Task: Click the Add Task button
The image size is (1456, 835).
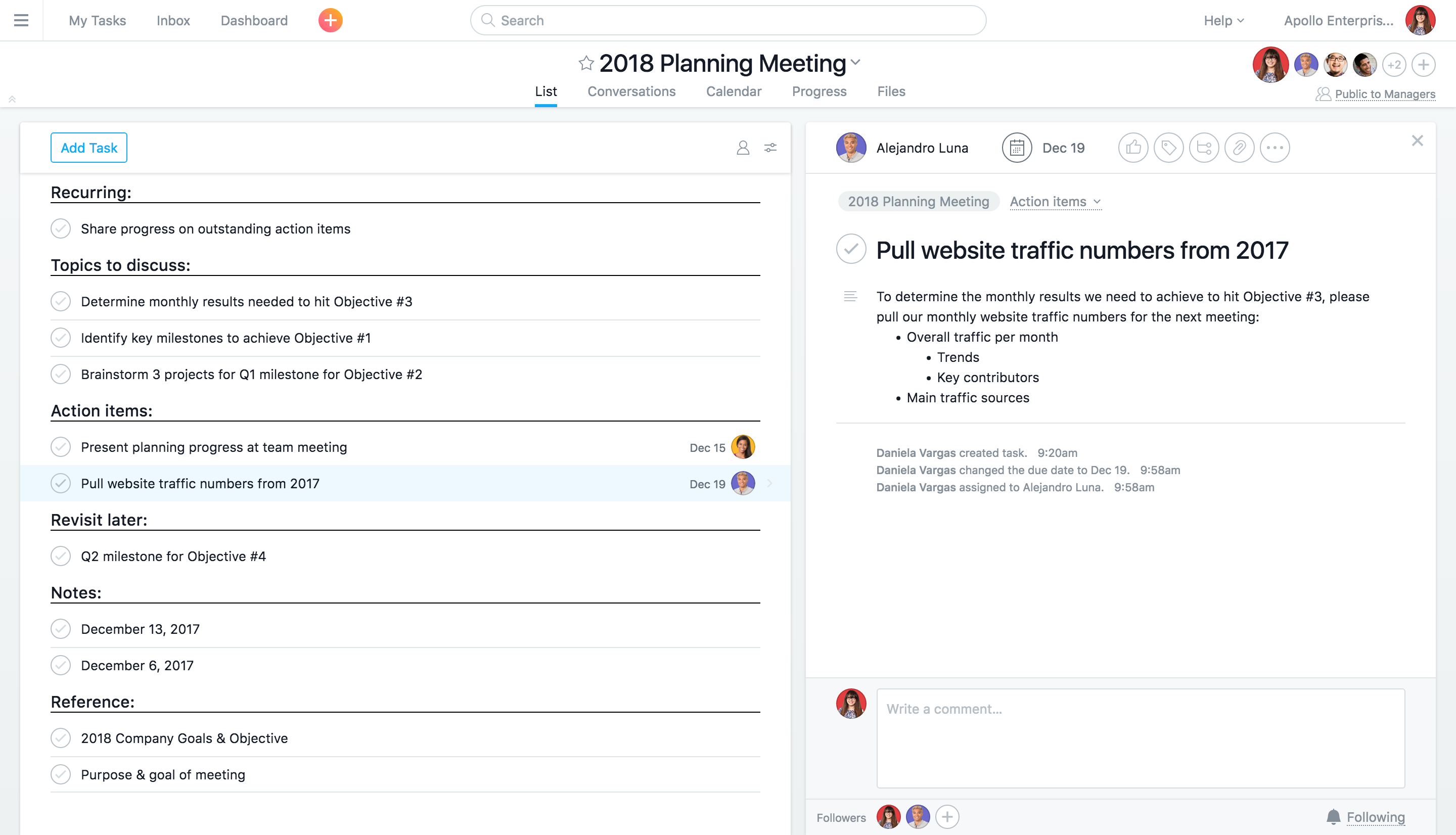Action: coord(89,148)
